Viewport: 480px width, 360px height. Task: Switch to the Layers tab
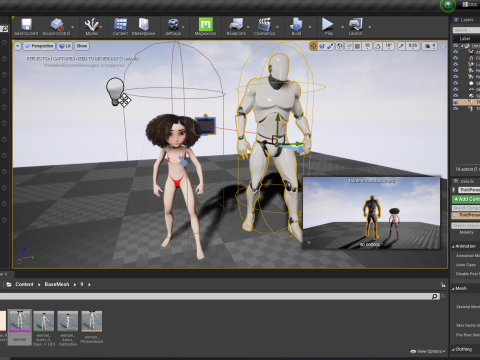[464, 20]
